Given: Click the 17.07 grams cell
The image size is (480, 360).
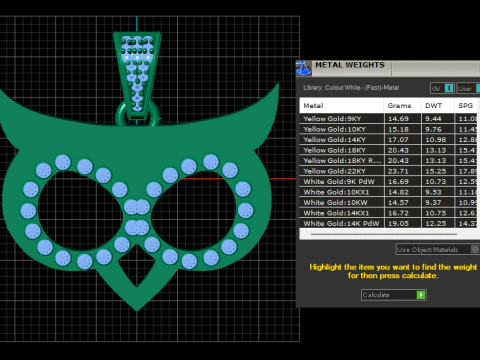Looking at the screenshot, I should (x=403, y=140).
